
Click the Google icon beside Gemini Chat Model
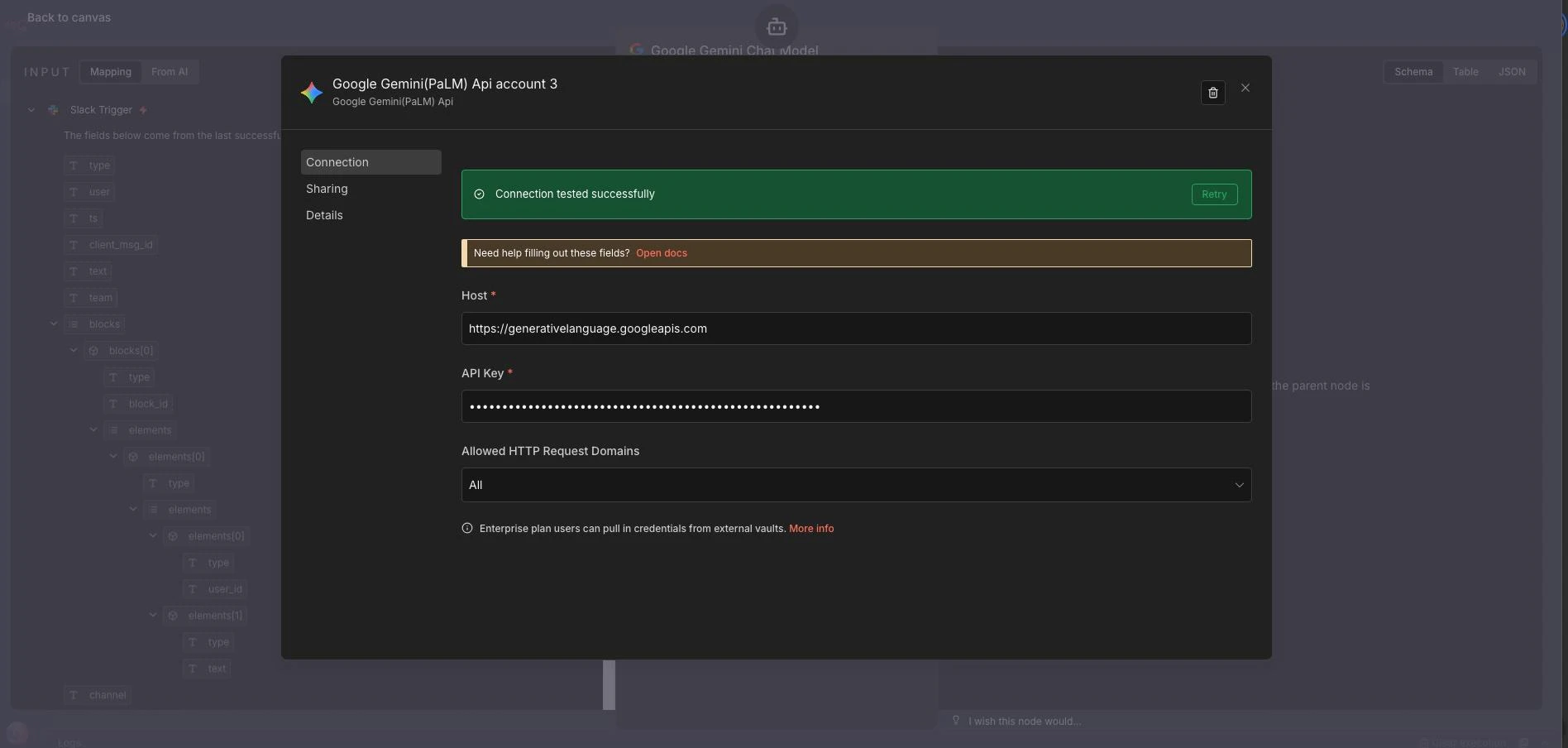pyautogui.click(x=637, y=50)
